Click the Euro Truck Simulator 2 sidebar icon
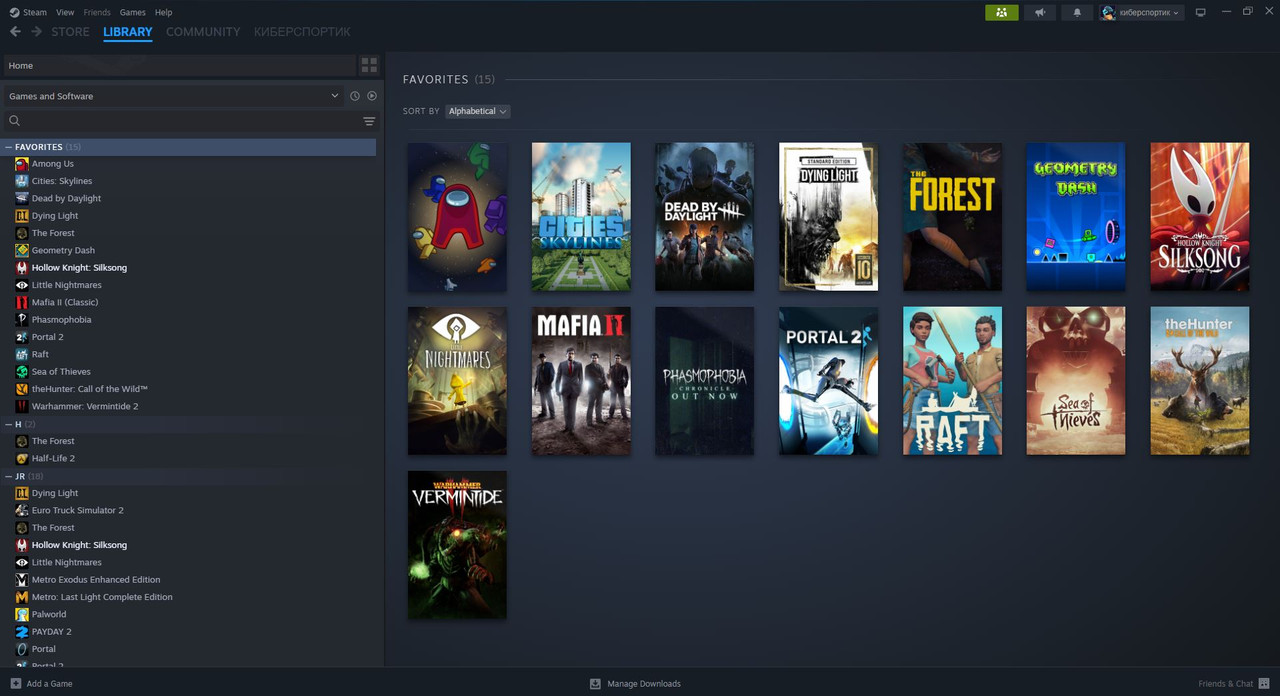The image size is (1280, 696). (22, 510)
